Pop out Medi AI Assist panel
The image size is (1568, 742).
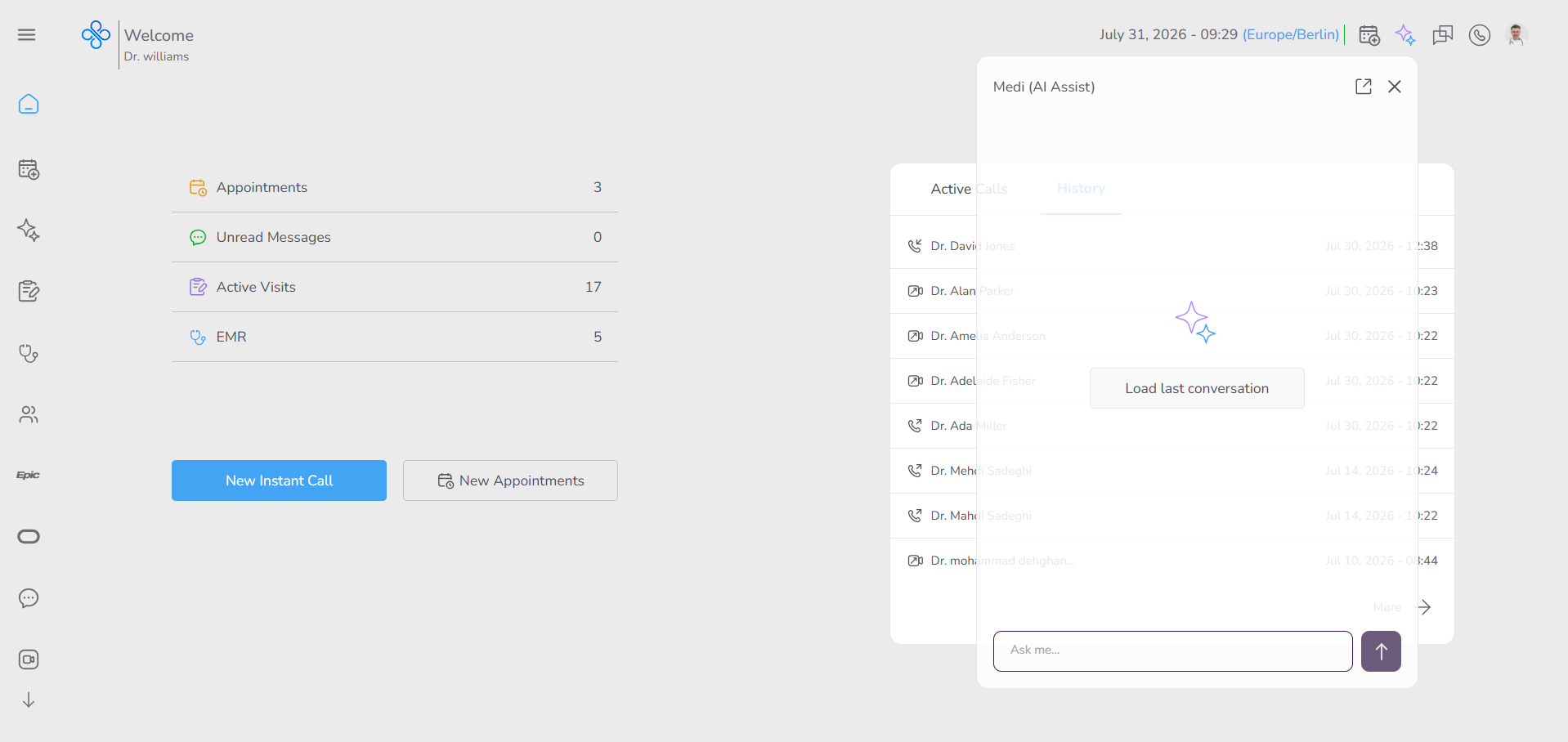click(x=1363, y=87)
